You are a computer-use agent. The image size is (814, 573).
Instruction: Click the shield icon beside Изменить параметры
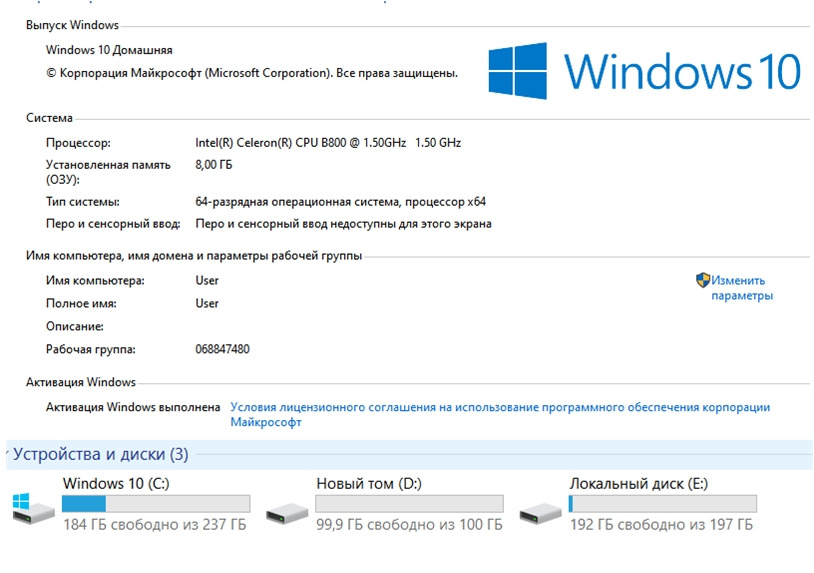point(702,281)
